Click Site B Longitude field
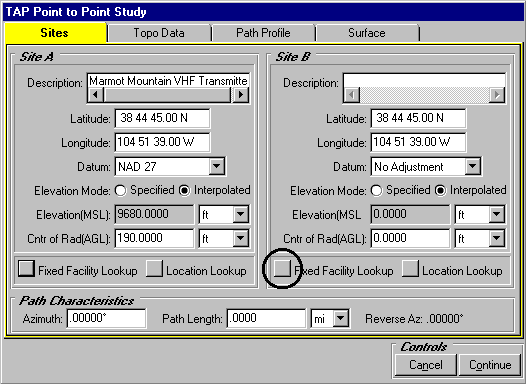 click(418, 142)
